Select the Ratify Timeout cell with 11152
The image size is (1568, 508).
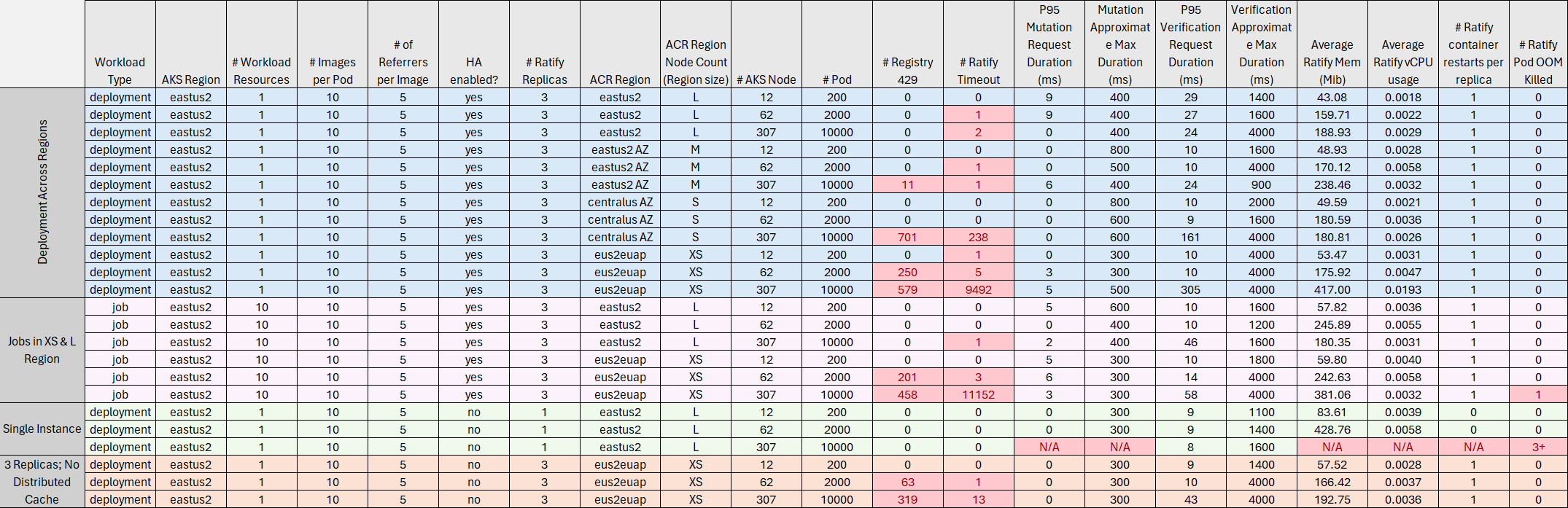click(x=978, y=394)
